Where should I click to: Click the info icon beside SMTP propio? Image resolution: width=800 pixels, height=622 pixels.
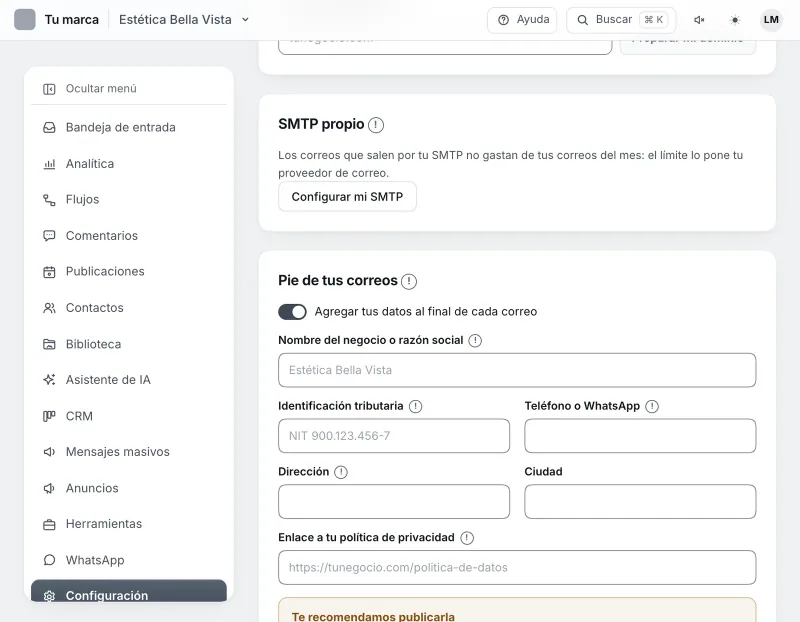coord(376,125)
